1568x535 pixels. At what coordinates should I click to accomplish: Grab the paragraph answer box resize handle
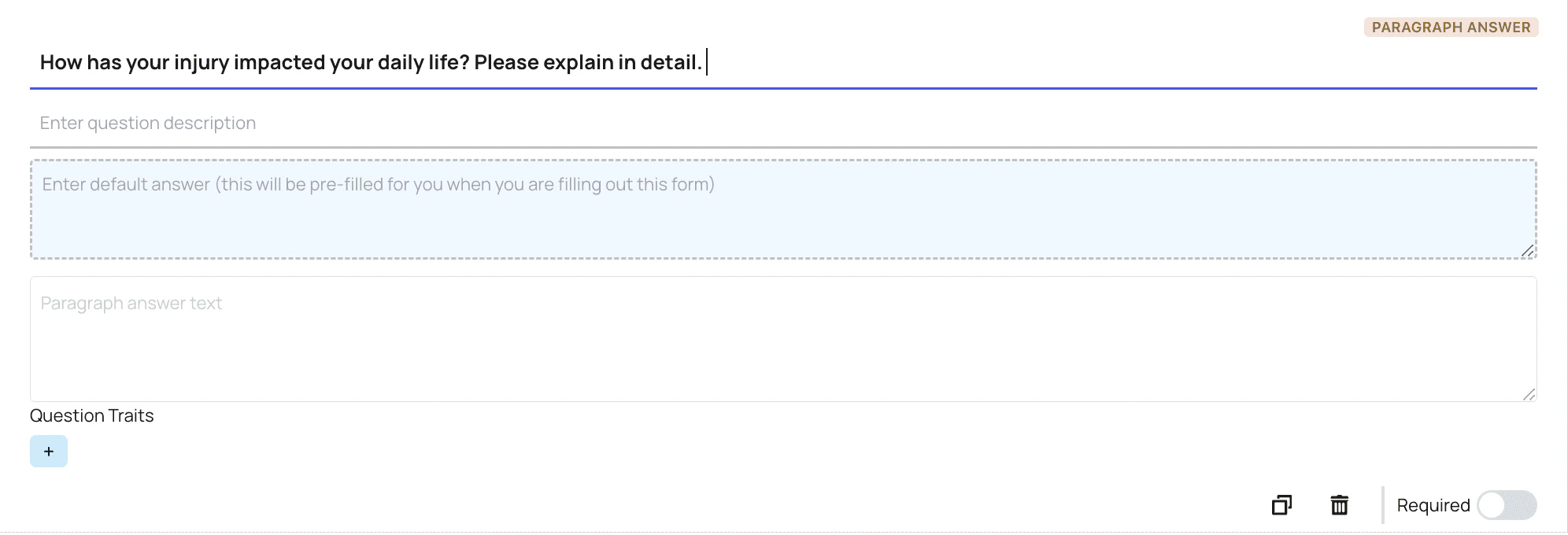click(1529, 393)
